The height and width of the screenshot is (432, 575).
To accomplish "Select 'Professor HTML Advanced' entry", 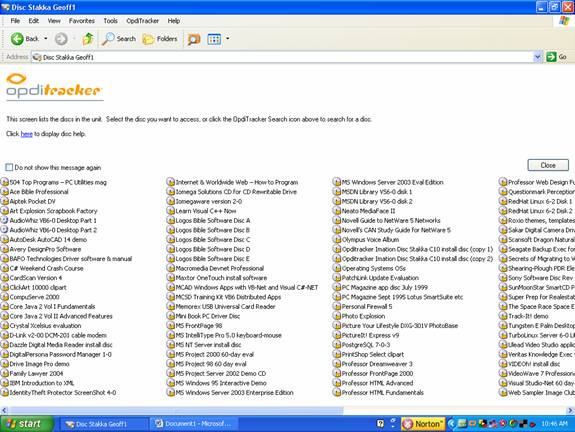I will (377, 383).
